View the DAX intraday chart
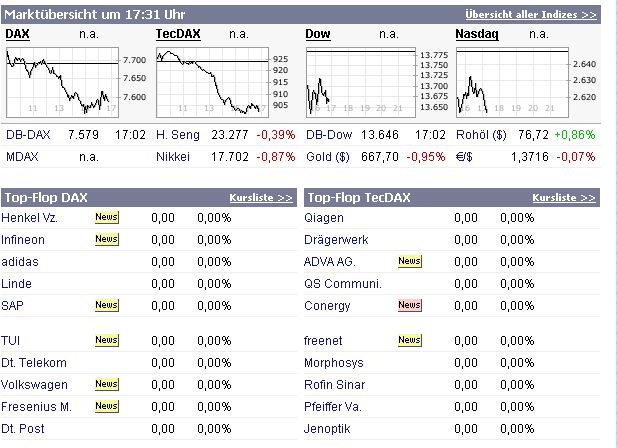The height and width of the screenshot is (448, 617). (62, 80)
